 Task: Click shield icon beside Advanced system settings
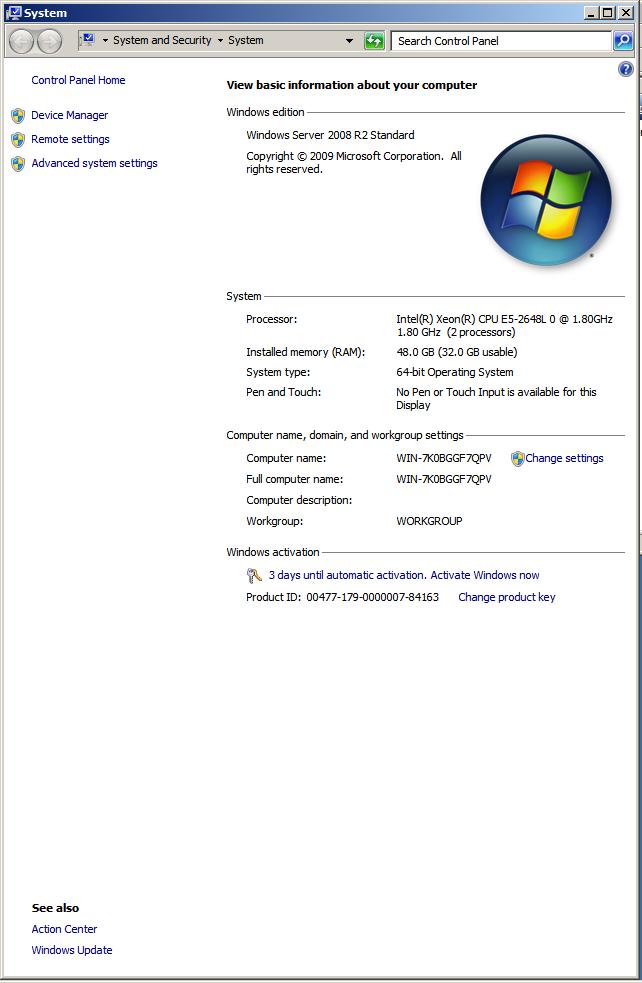18,163
